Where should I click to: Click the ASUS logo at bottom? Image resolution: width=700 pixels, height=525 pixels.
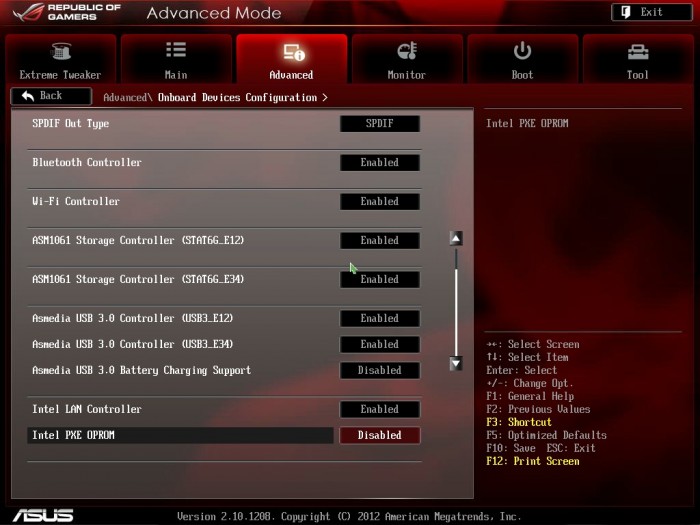[x=43, y=516]
